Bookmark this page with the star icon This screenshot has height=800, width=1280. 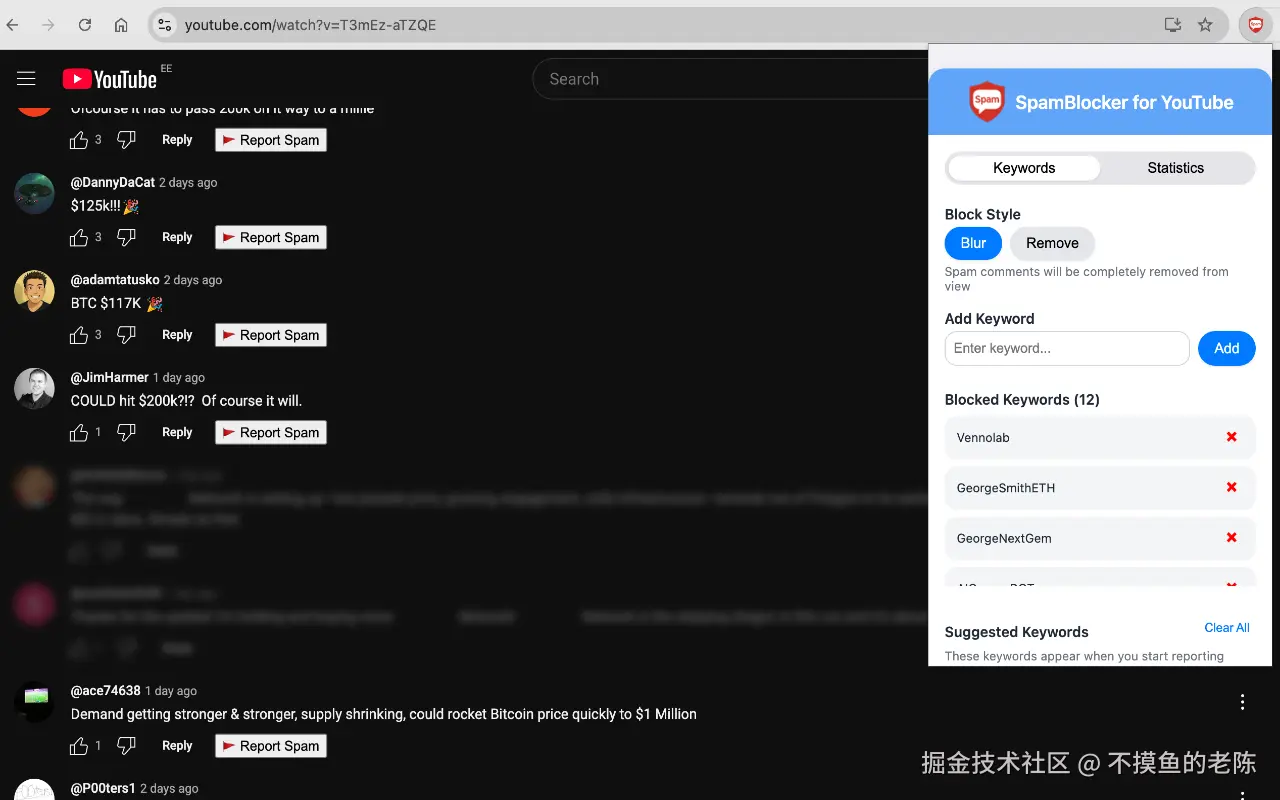coord(1205,25)
